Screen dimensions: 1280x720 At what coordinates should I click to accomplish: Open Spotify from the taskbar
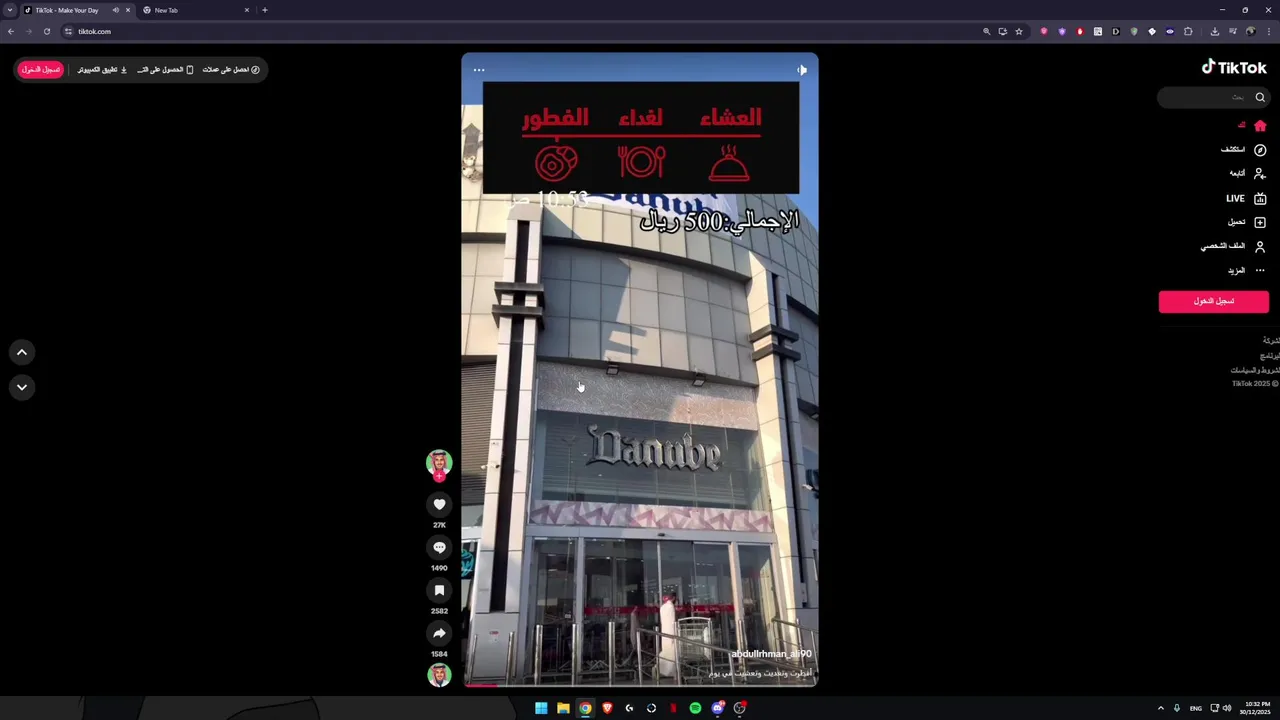[x=695, y=708]
